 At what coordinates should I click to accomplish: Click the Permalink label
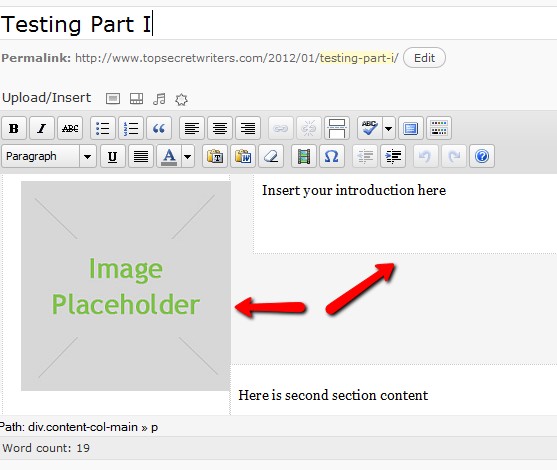point(36,58)
